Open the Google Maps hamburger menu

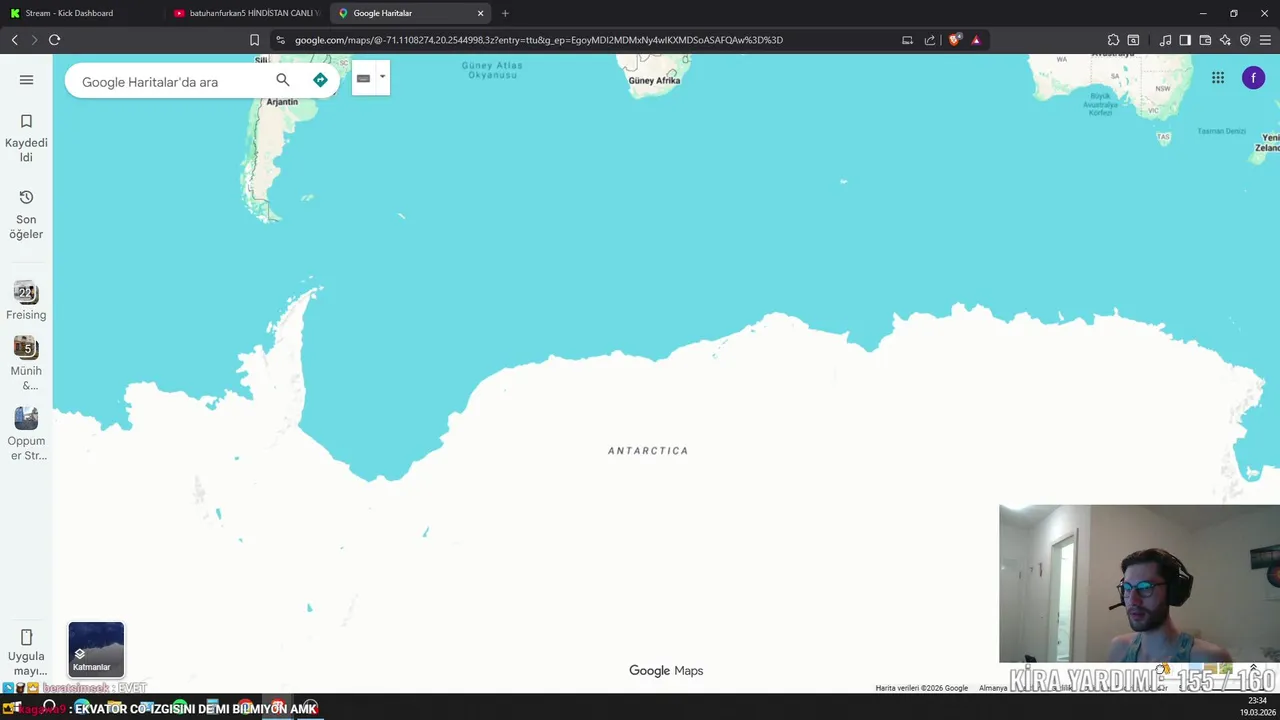click(26, 80)
